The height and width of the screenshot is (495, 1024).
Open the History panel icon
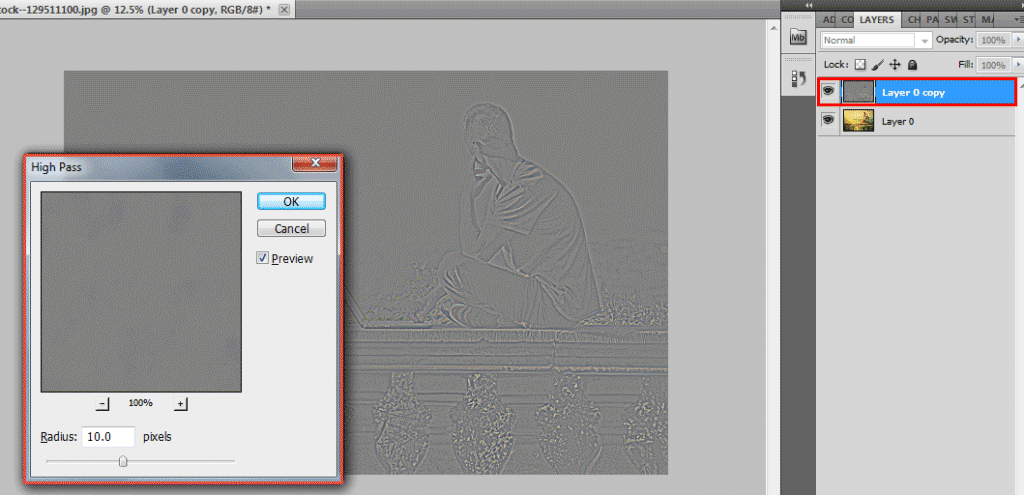click(798, 80)
